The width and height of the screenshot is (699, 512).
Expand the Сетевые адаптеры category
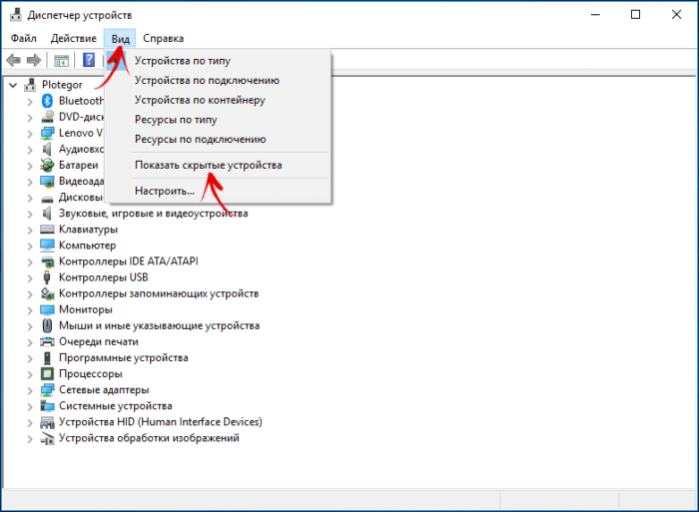click(x=30, y=390)
